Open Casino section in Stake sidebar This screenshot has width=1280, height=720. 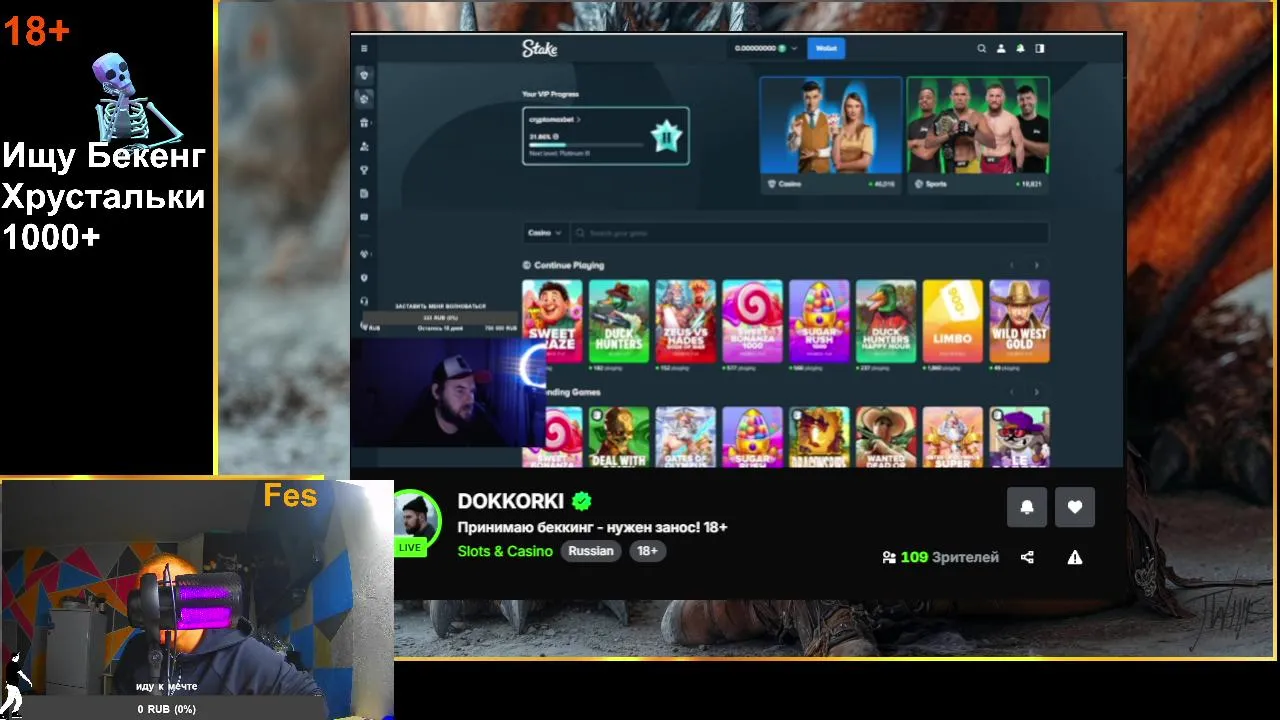coord(364,75)
